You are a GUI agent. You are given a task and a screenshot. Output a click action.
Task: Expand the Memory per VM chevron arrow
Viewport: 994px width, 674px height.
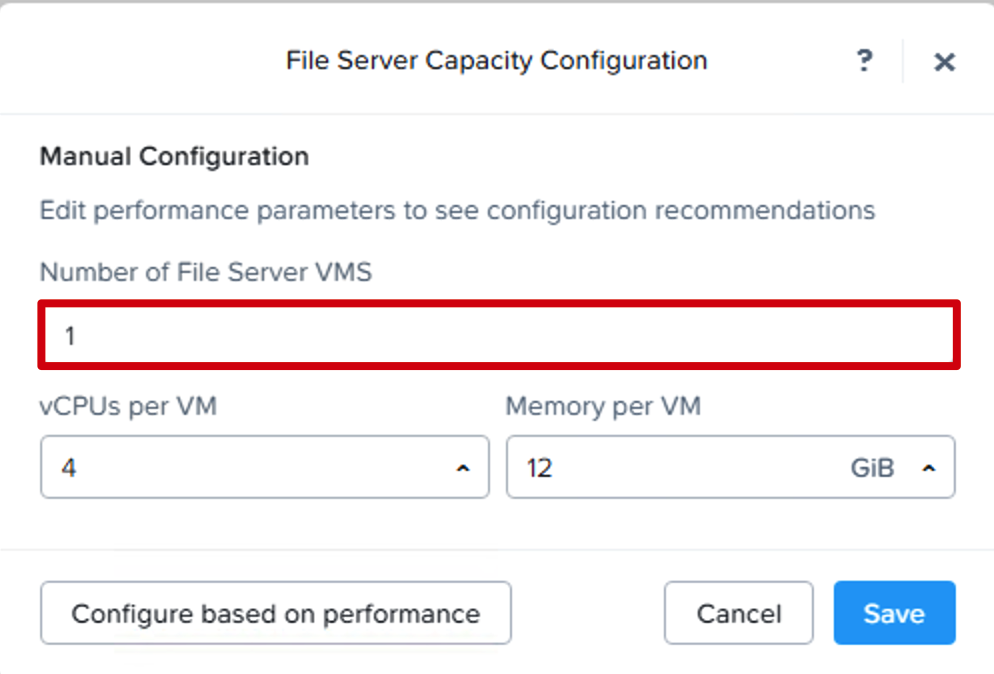tap(929, 469)
